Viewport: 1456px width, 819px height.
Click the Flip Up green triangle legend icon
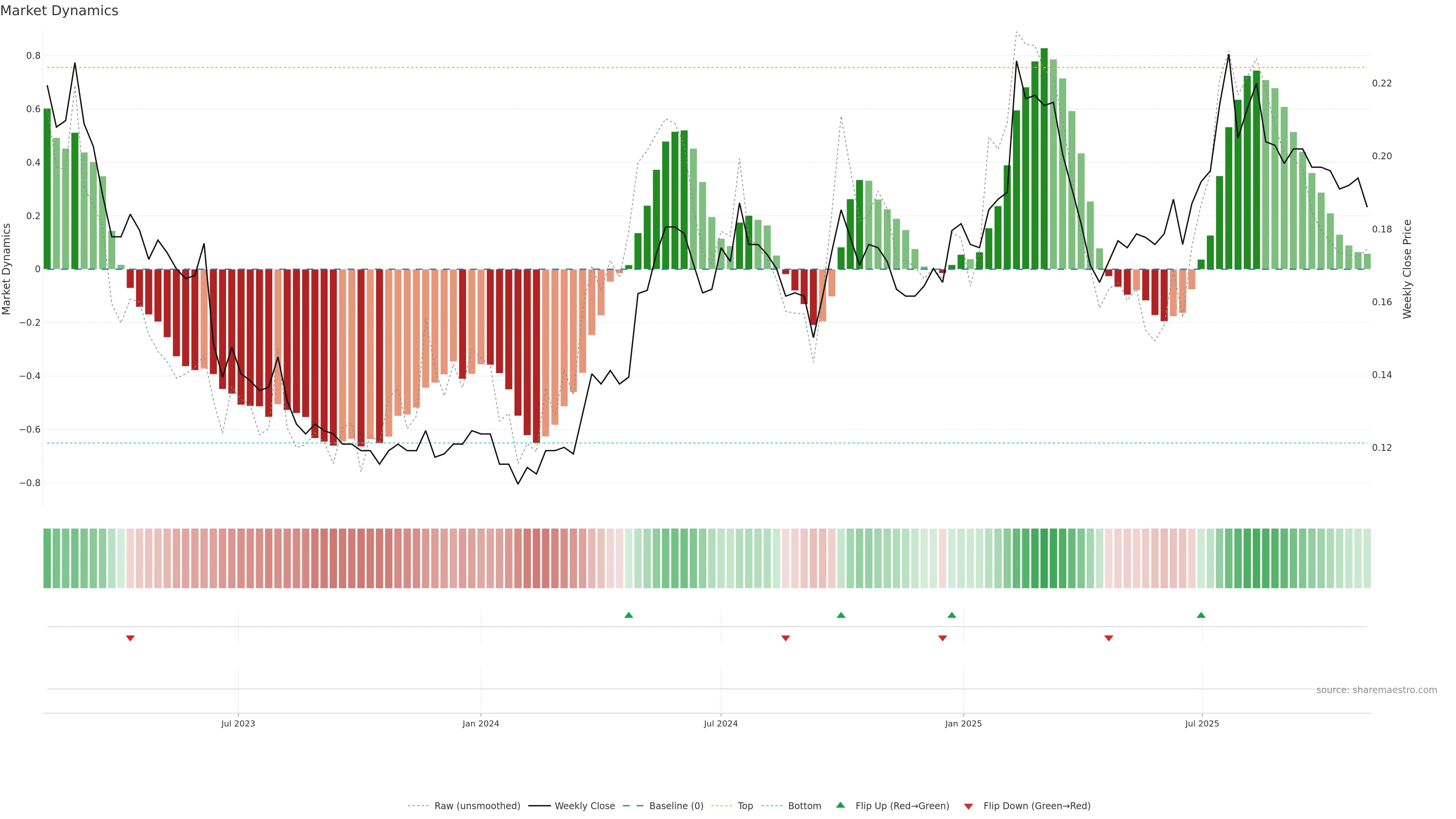click(841, 805)
